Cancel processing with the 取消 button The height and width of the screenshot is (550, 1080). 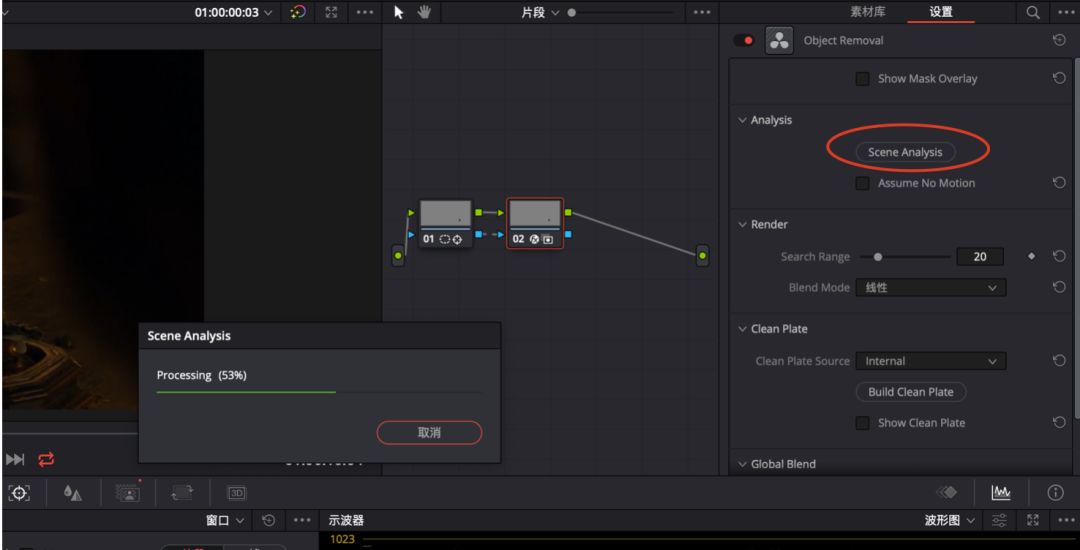[429, 433]
